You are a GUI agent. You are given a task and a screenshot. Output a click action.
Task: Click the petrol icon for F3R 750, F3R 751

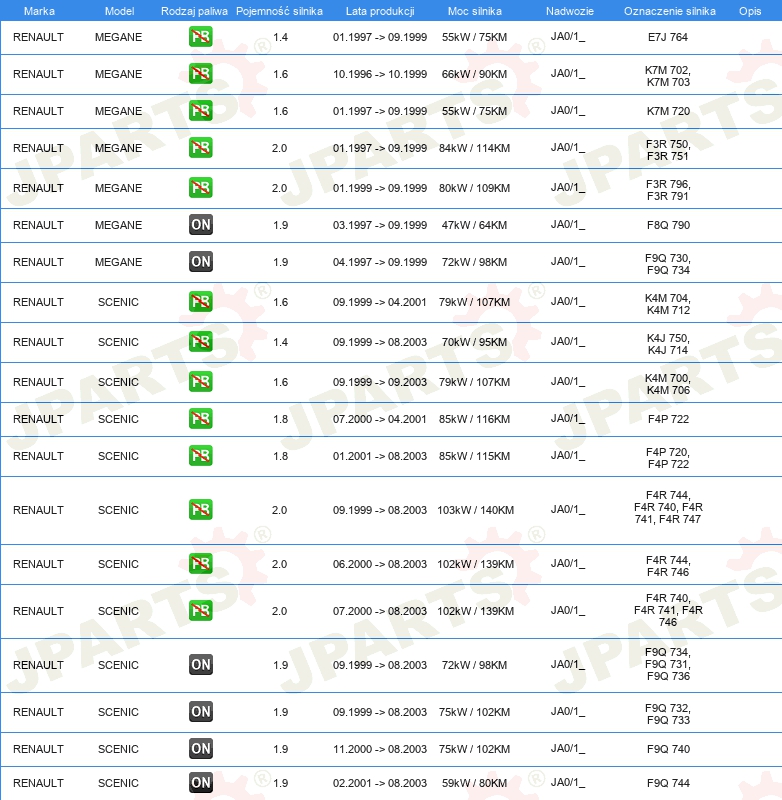[x=200, y=148]
